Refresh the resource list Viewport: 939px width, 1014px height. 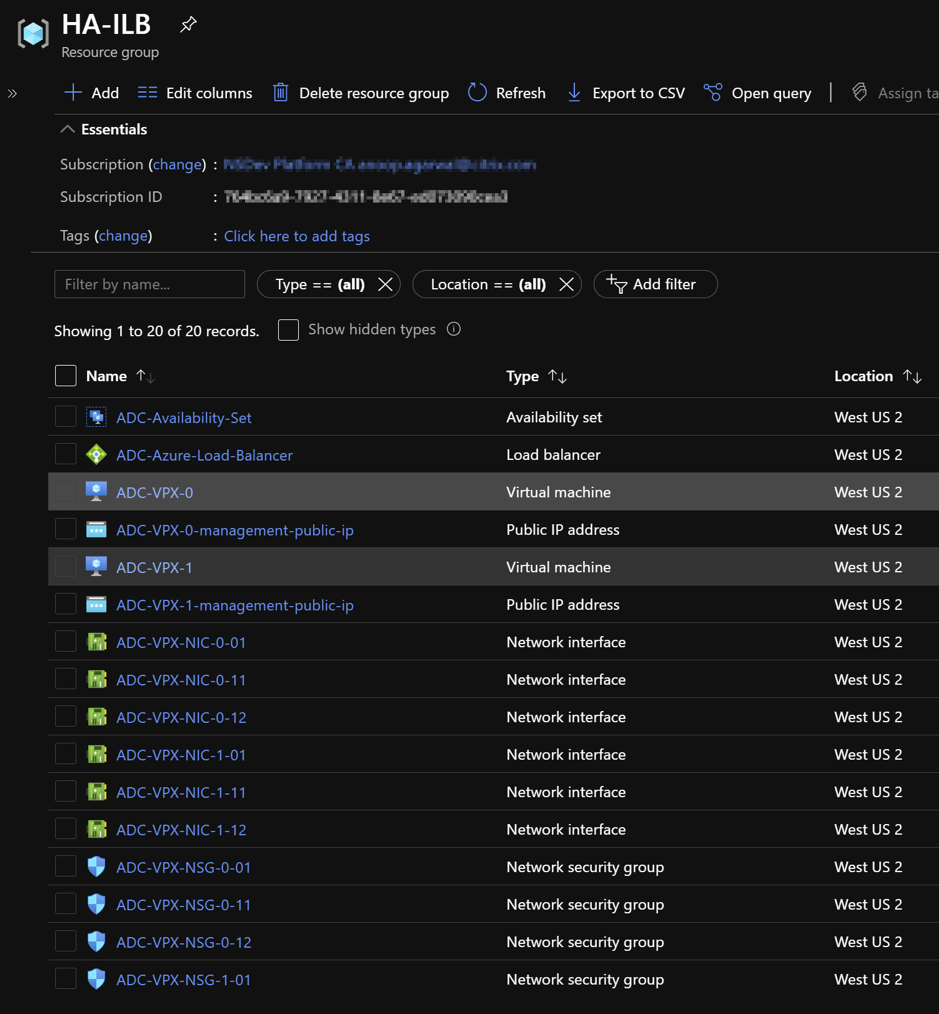pos(507,93)
